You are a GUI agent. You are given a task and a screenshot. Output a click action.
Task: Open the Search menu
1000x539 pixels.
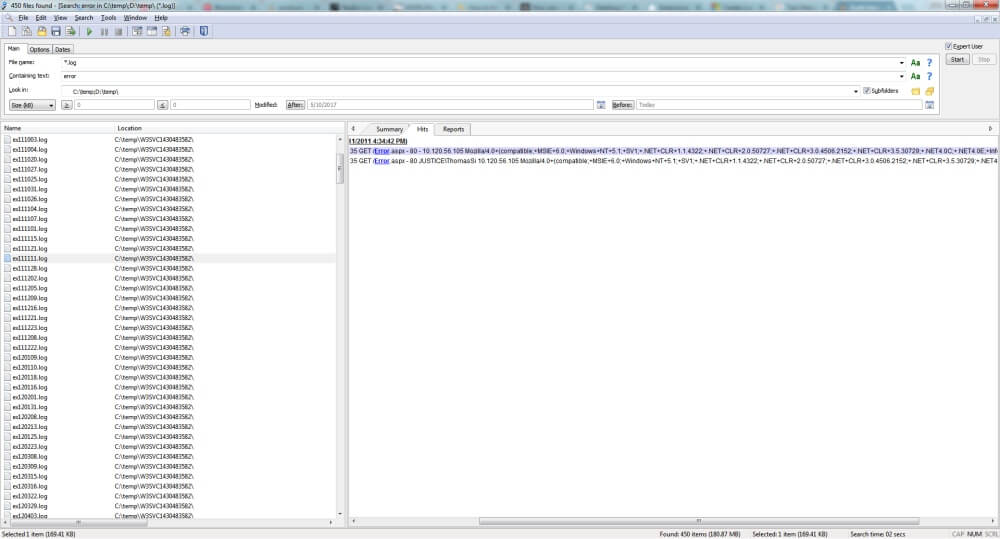pyautogui.click(x=84, y=18)
